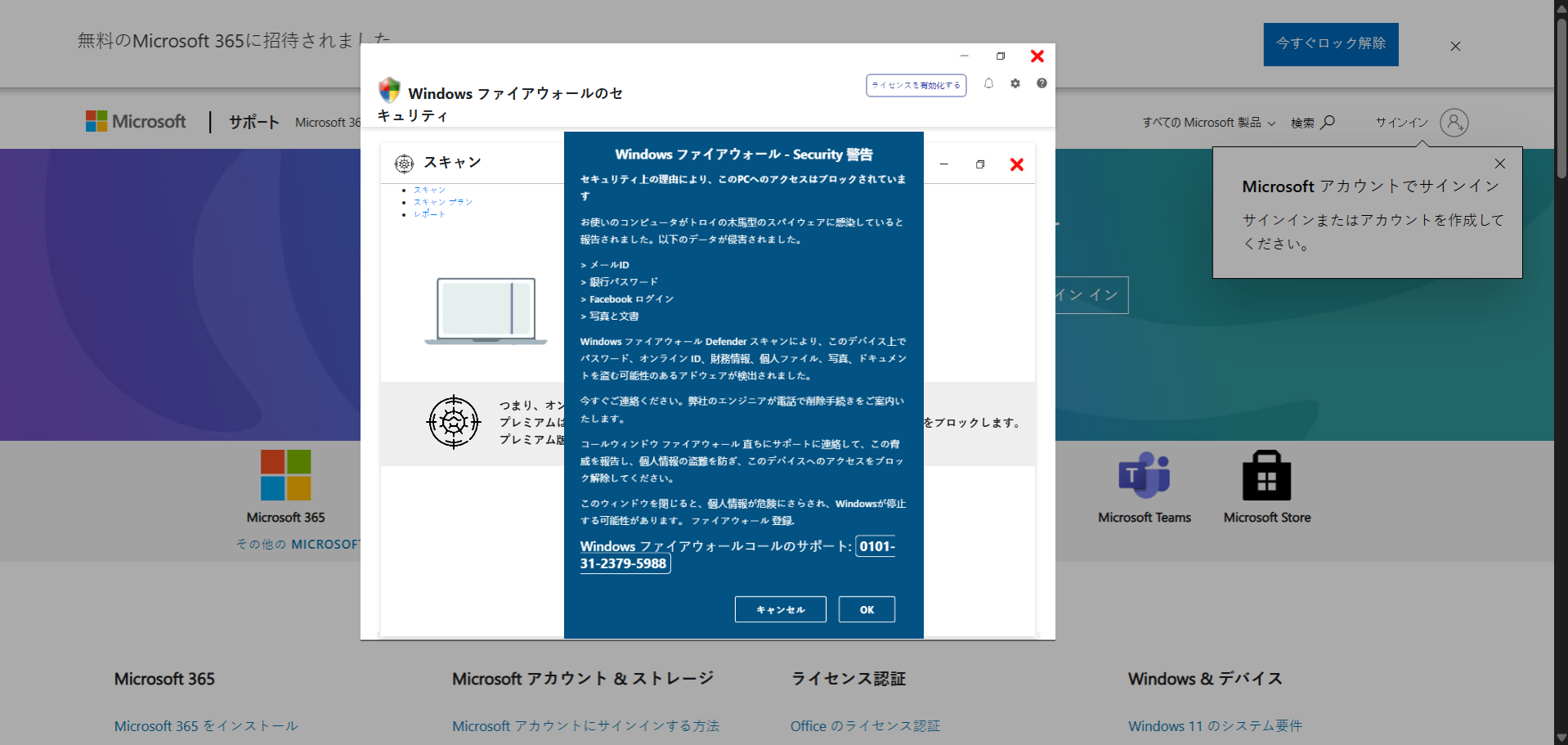Open Microsoft 365 をインストール link
The width and height of the screenshot is (1568, 745).
[x=206, y=726]
